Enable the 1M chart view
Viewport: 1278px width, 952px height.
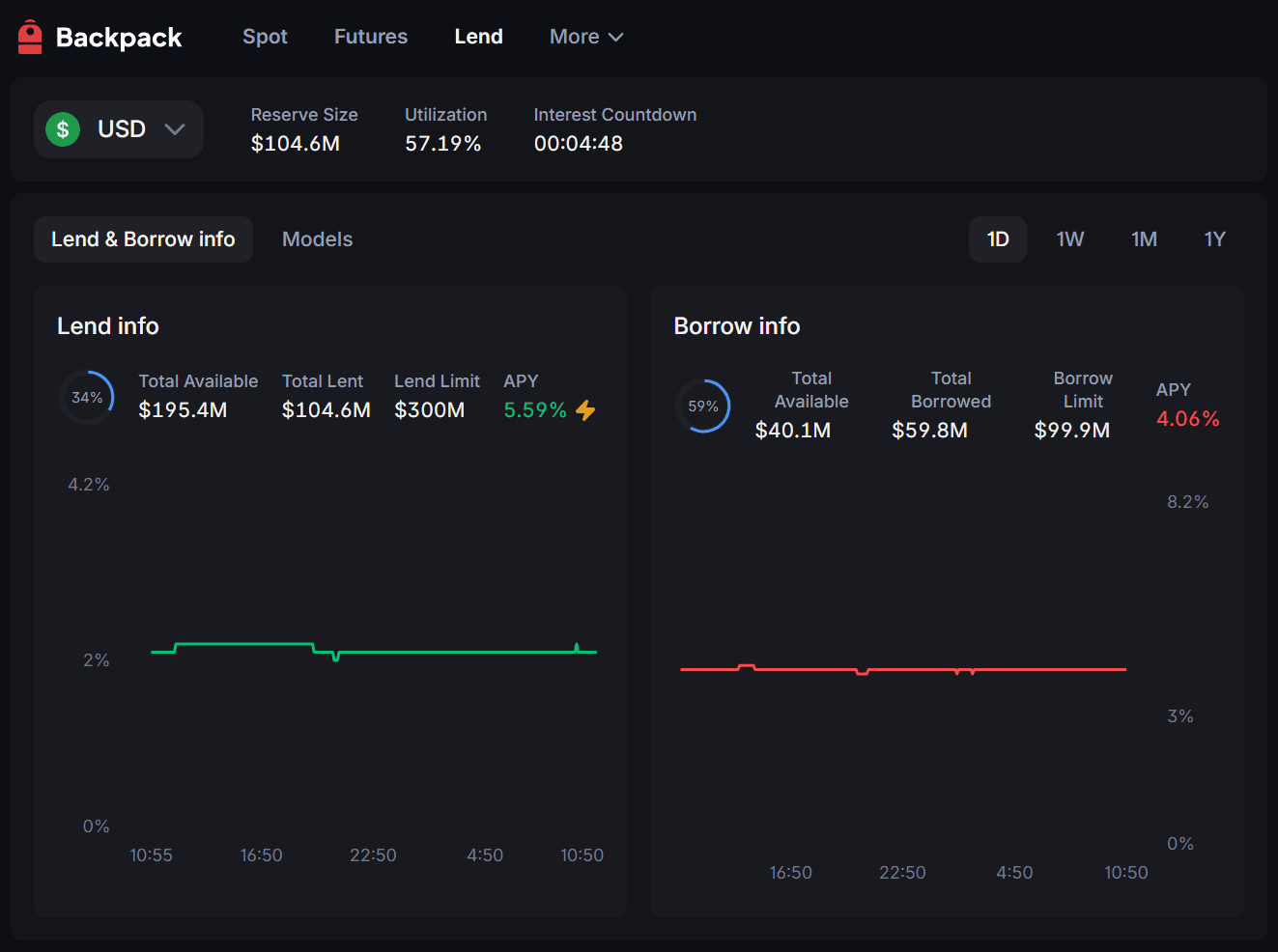[1144, 238]
